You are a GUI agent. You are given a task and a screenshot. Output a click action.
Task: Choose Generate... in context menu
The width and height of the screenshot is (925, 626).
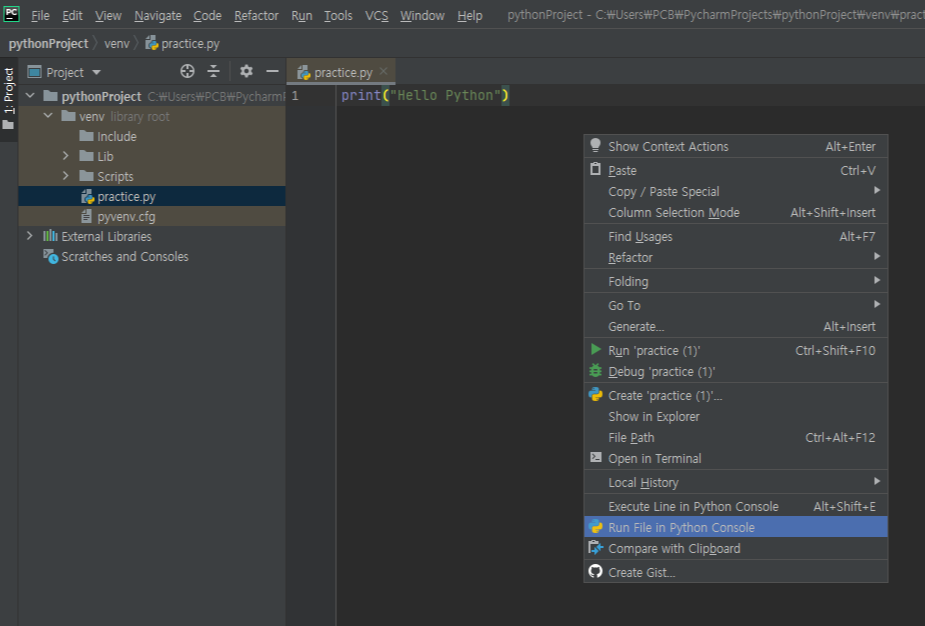736,326
